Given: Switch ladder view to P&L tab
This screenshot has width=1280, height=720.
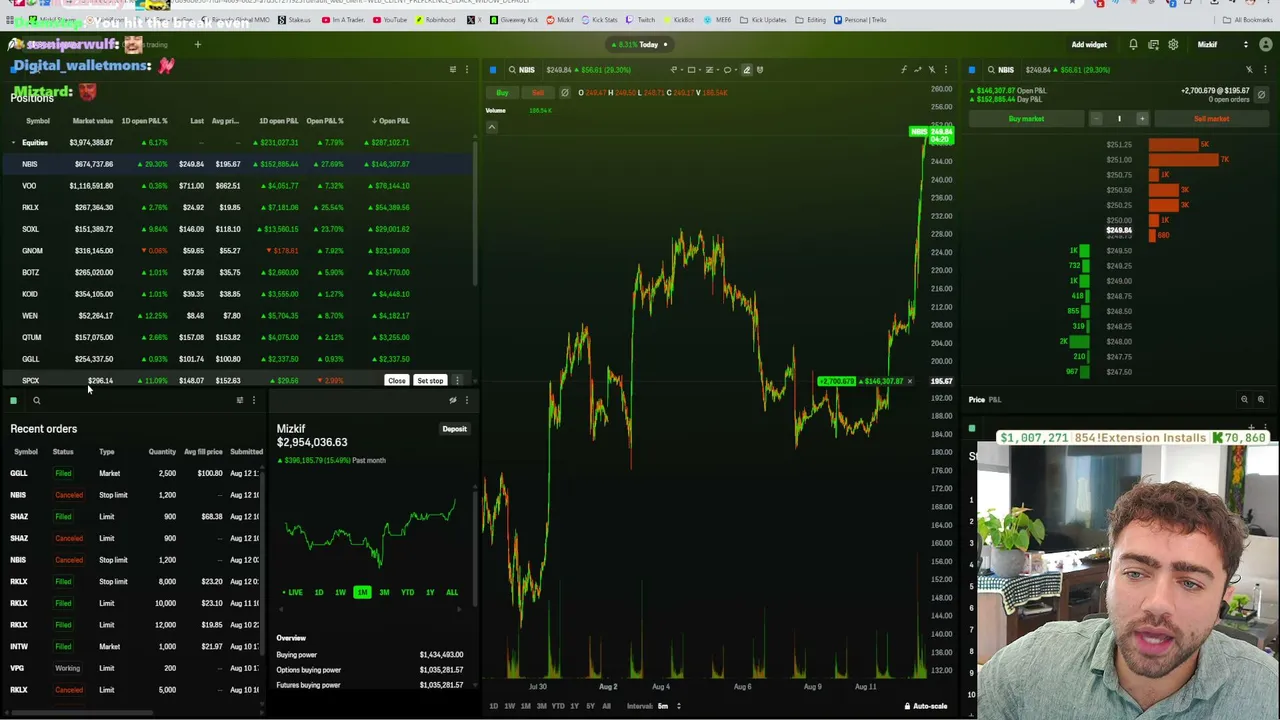Looking at the screenshot, I should (x=995, y=400).
